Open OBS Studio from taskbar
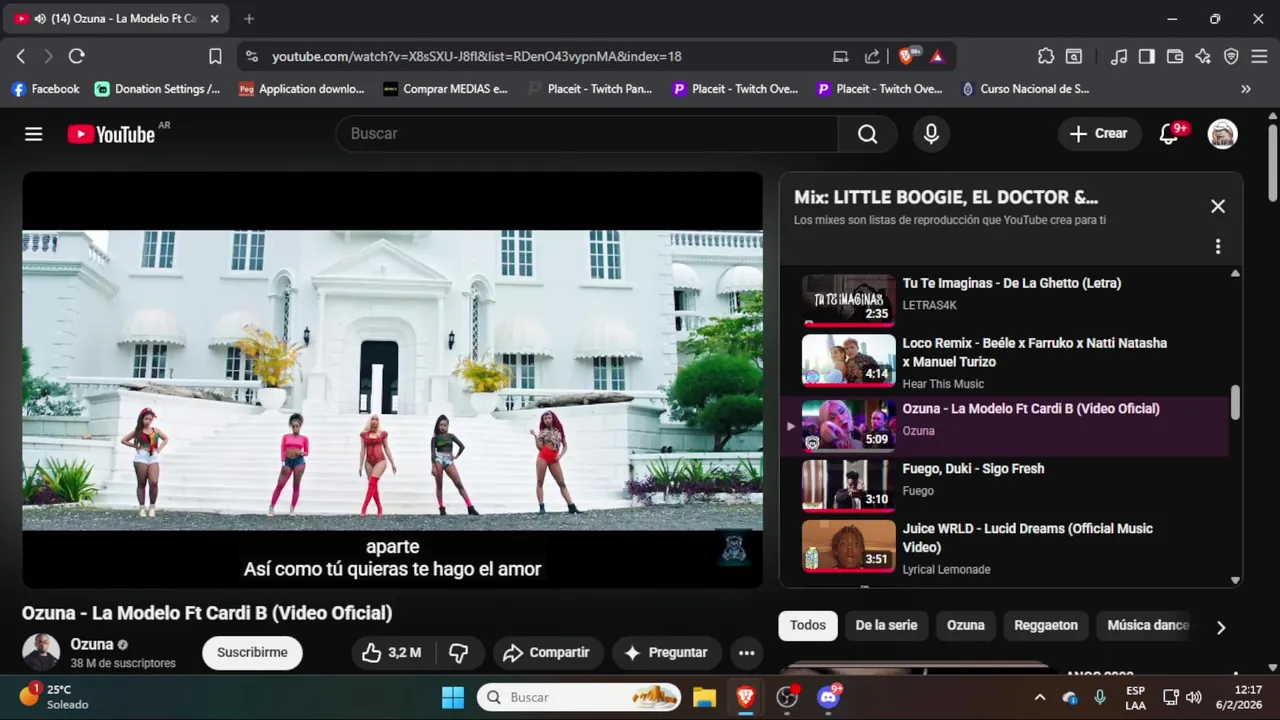Viewport: 1280px width, 720px height. (x=787, y=697)
